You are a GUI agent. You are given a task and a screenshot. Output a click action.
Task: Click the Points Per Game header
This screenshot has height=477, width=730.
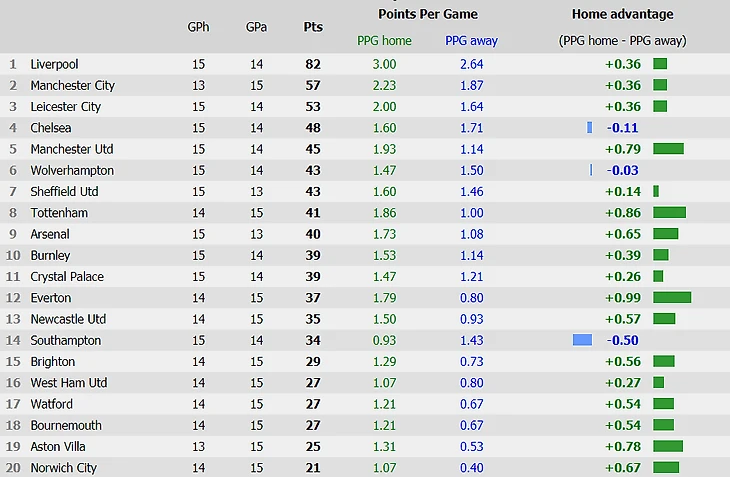(x=428, y=15)
